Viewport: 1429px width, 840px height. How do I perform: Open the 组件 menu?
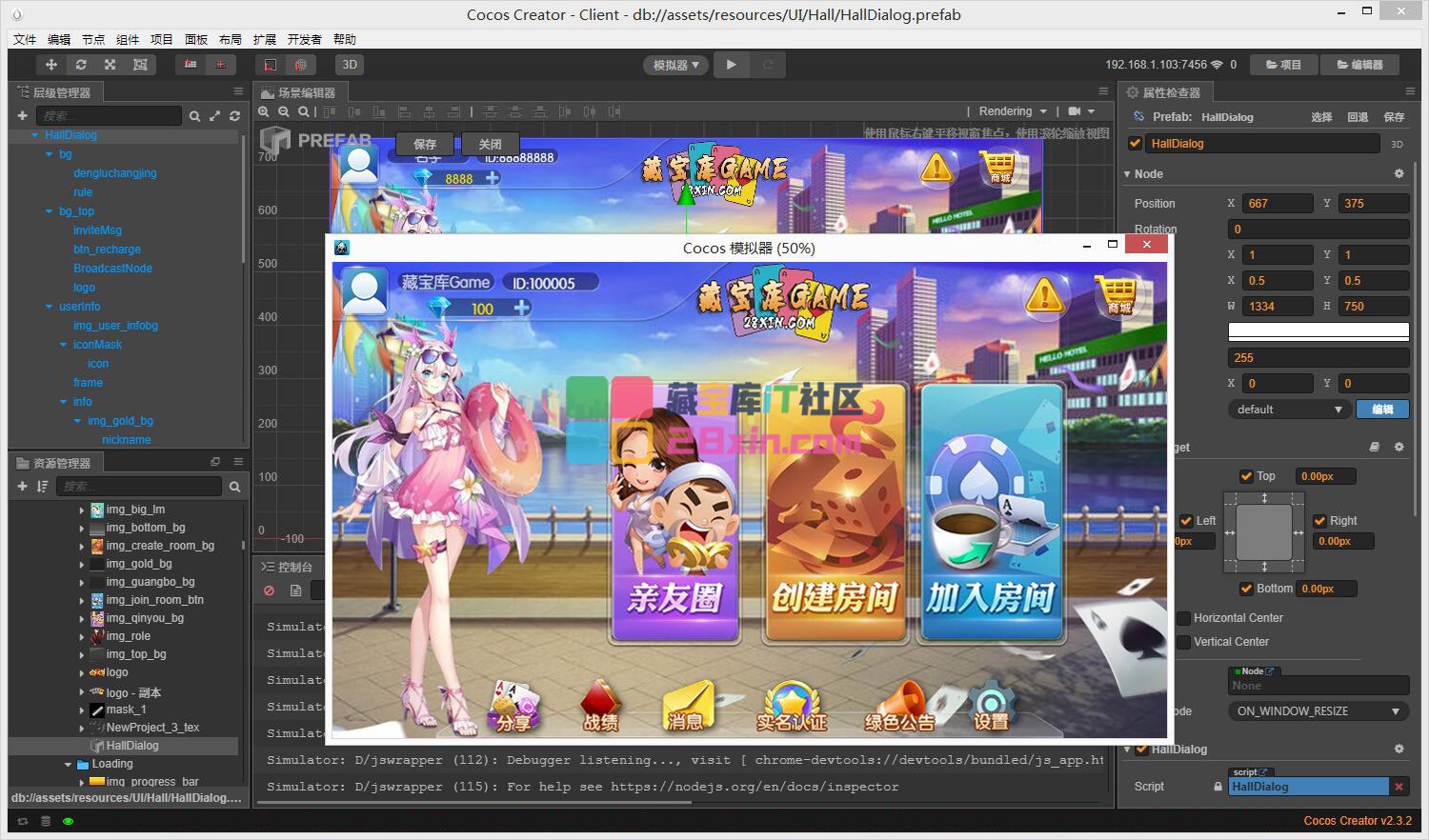point(128,39)
